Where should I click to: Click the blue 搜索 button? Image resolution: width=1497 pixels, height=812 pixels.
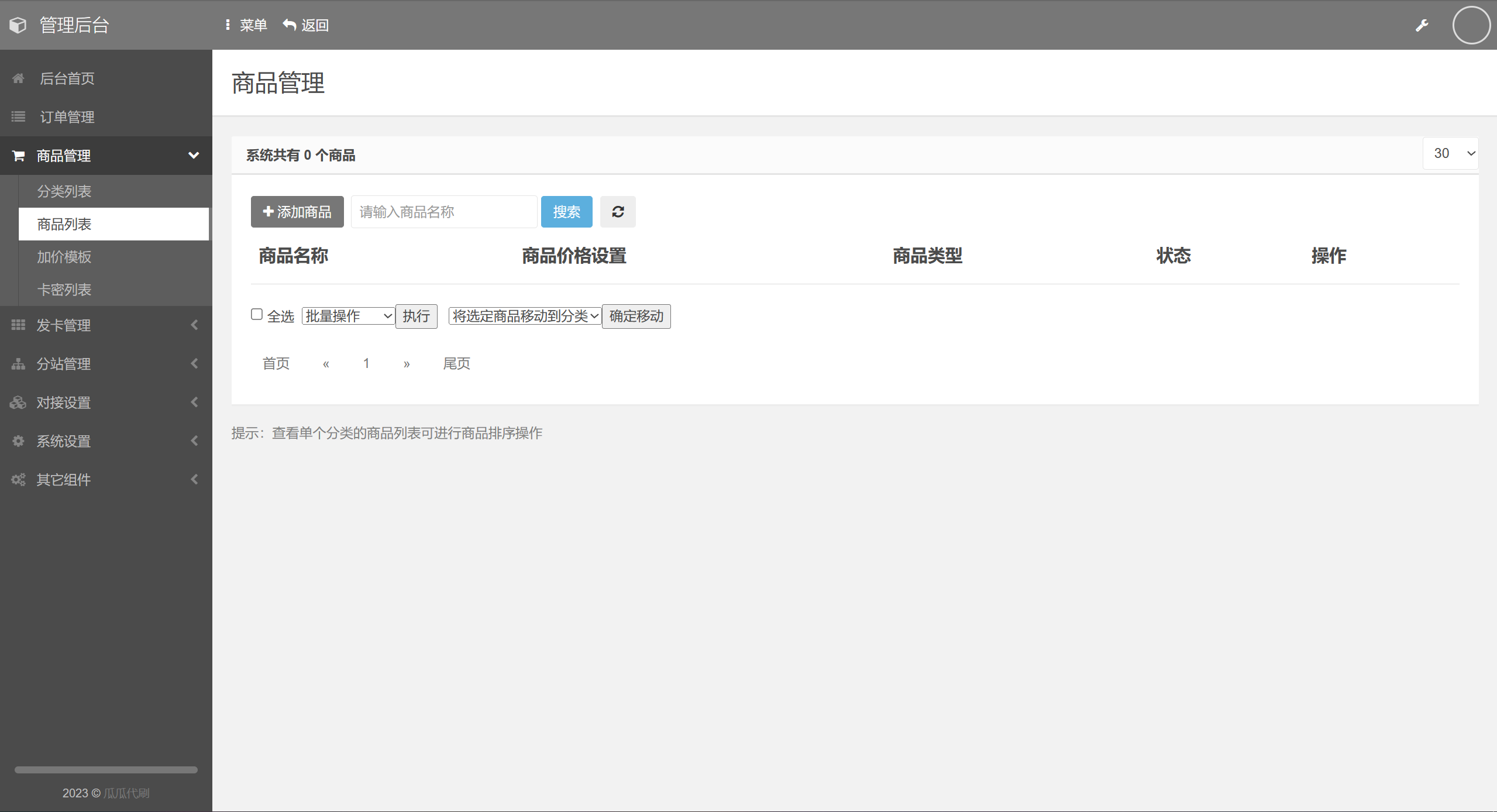pyautogui.click(x=566, y=212)
